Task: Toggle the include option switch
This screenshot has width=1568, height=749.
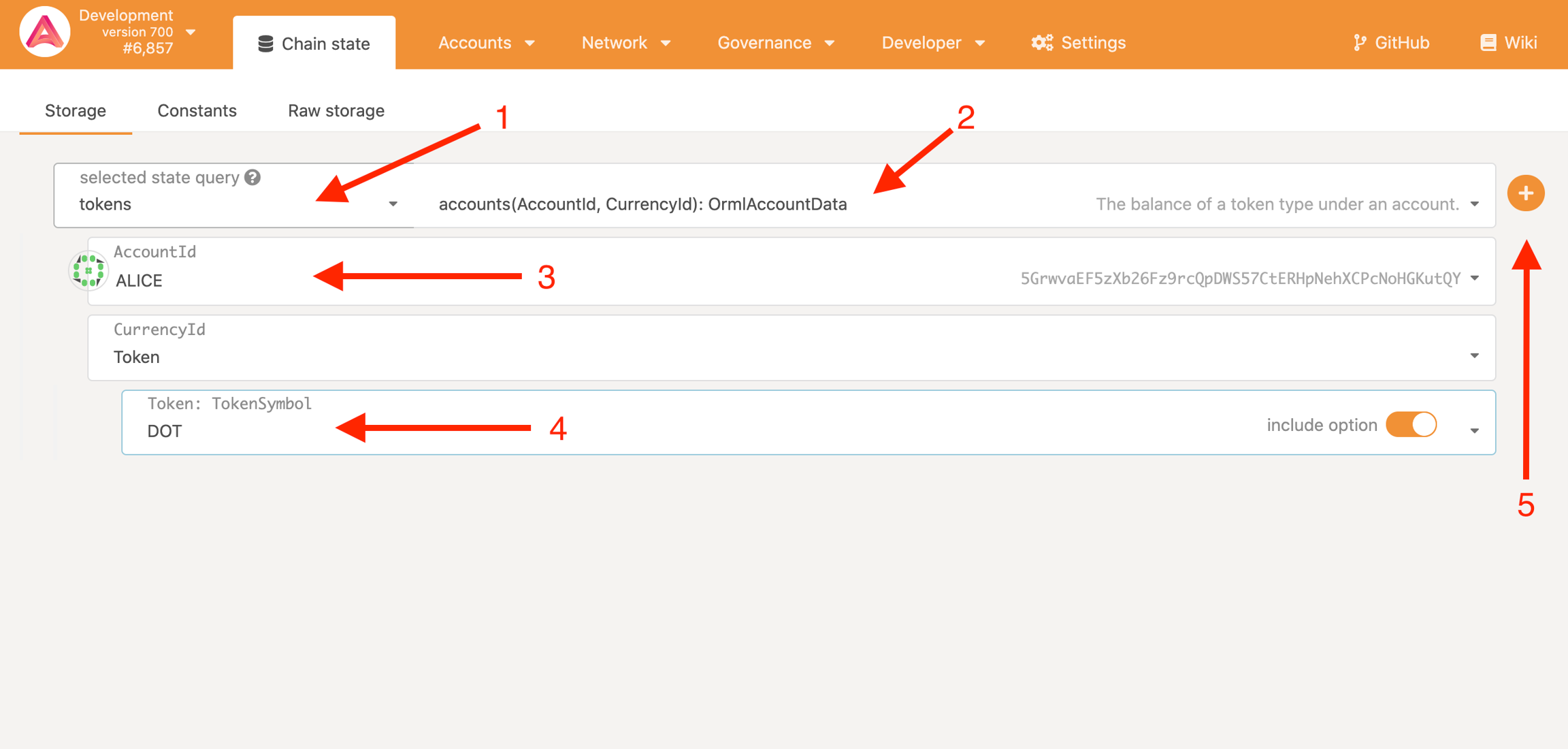Action: (1411, 425)
